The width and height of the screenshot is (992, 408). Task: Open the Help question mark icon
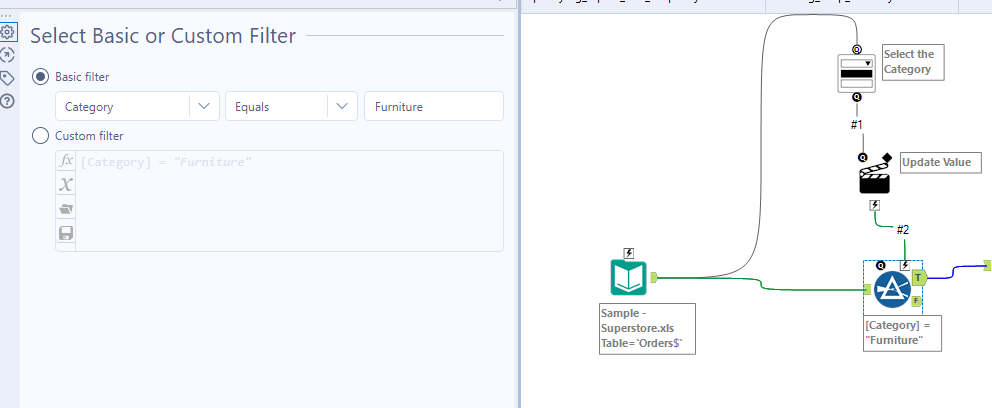[8, 101]
